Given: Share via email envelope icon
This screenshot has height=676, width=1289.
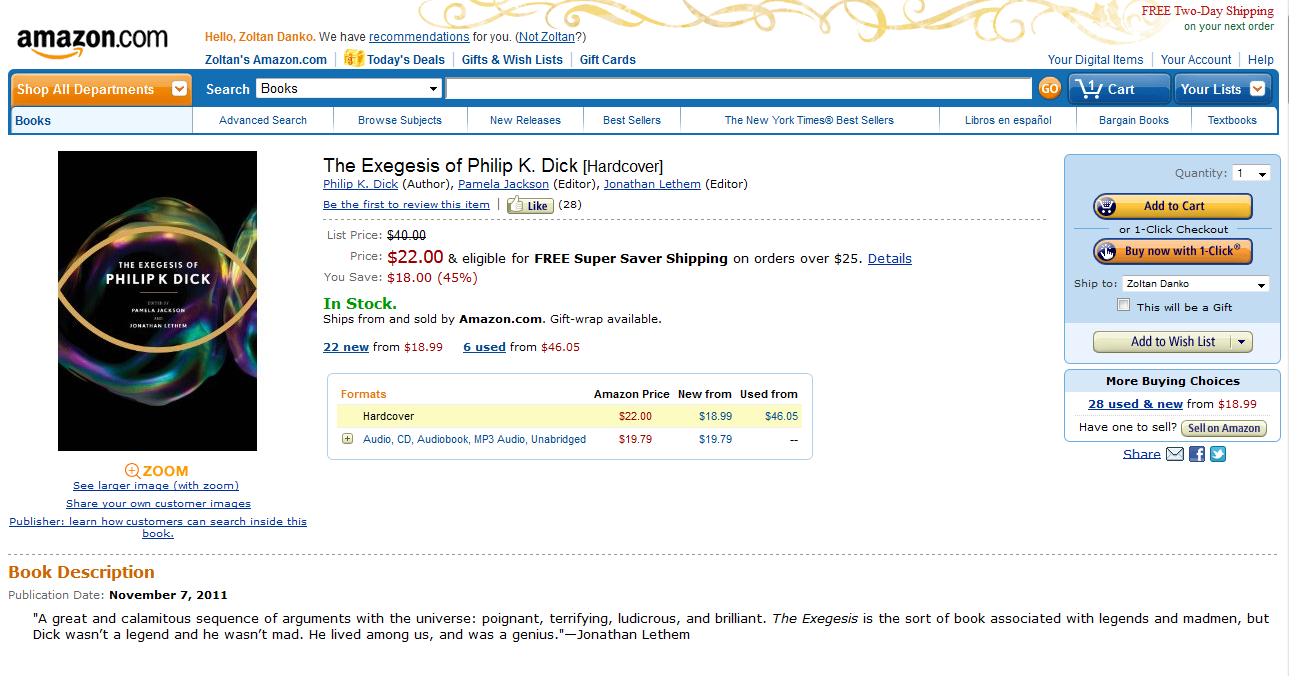Looking at the screenshot, I should [x=1175, y=454].
